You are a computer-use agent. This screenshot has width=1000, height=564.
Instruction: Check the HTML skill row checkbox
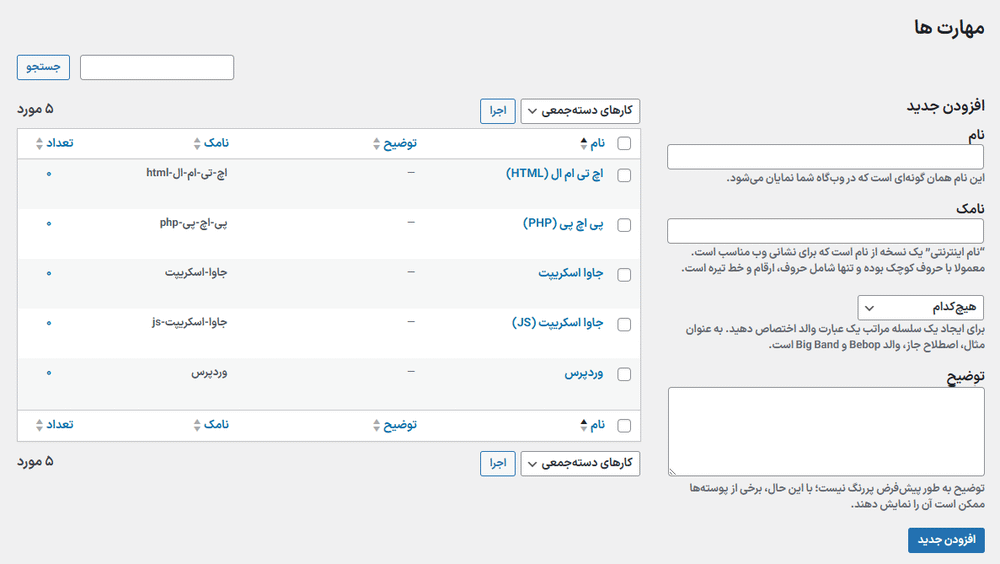pos(625,175)
